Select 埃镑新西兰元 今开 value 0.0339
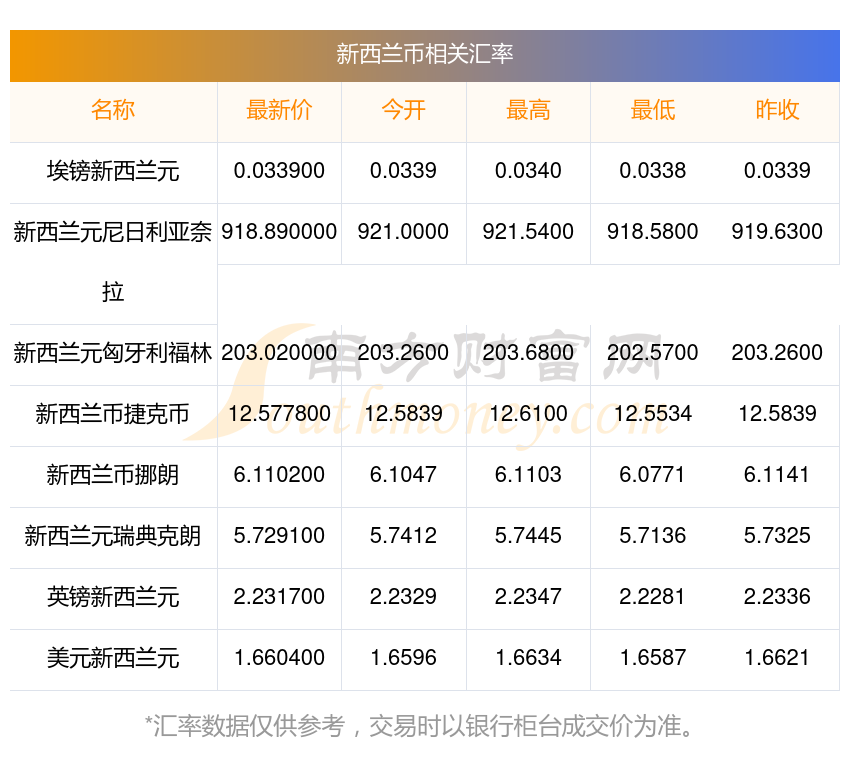This screenshot has width=850, height=757. 403,171
